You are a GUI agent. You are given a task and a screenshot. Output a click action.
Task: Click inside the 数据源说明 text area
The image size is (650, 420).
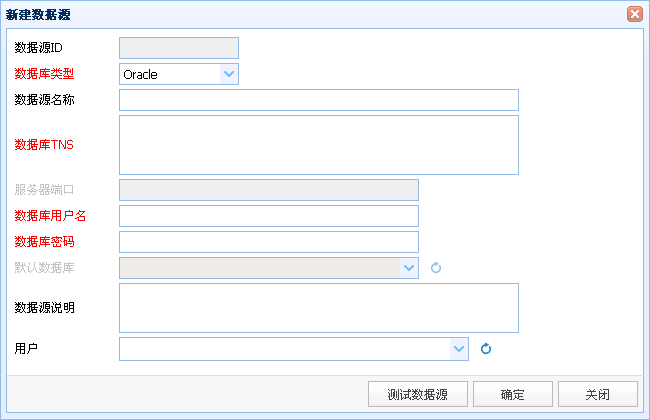pyautogui.click(x=319, y=308)
